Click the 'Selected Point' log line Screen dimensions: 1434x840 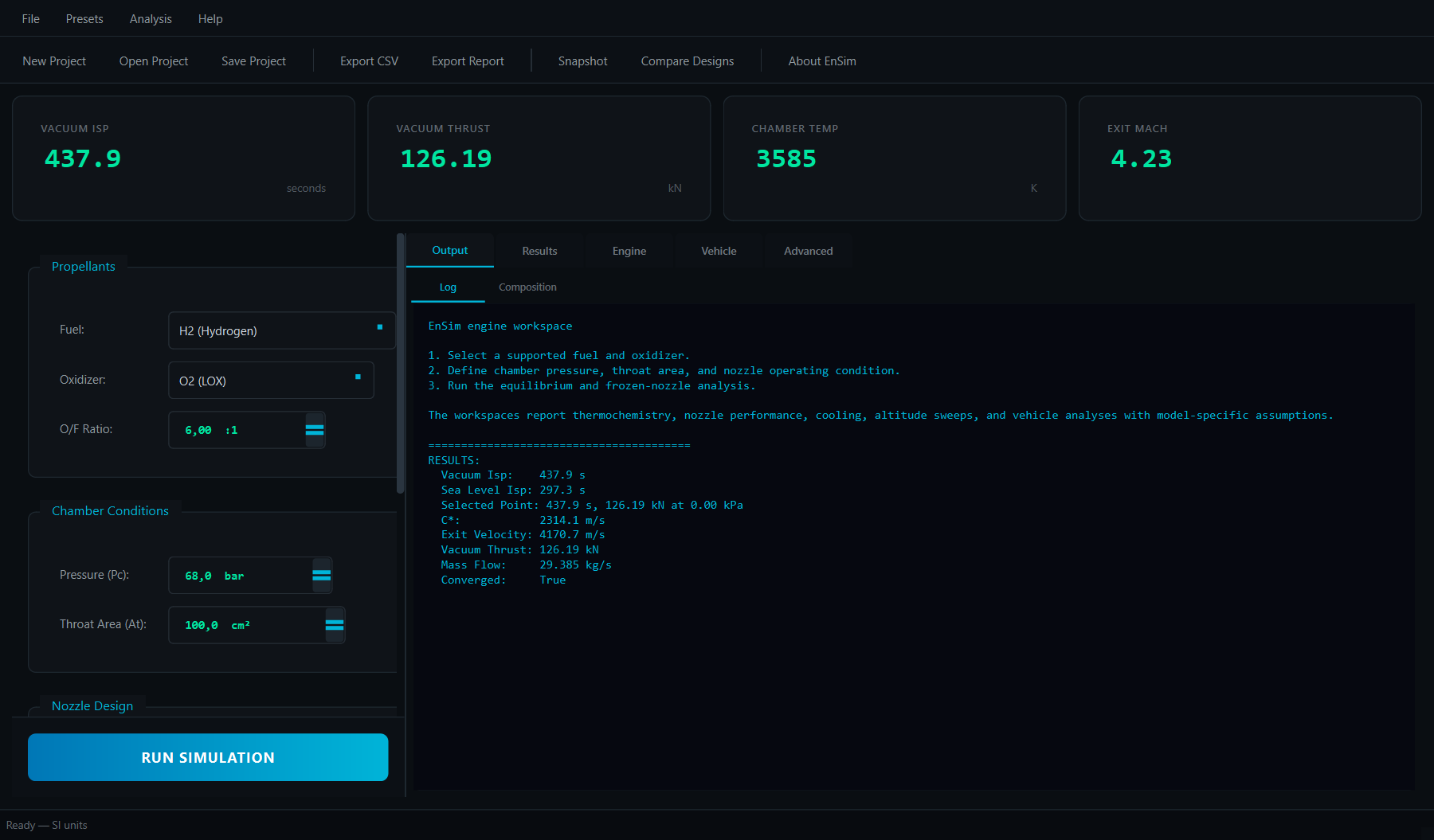tap(592, 505)
